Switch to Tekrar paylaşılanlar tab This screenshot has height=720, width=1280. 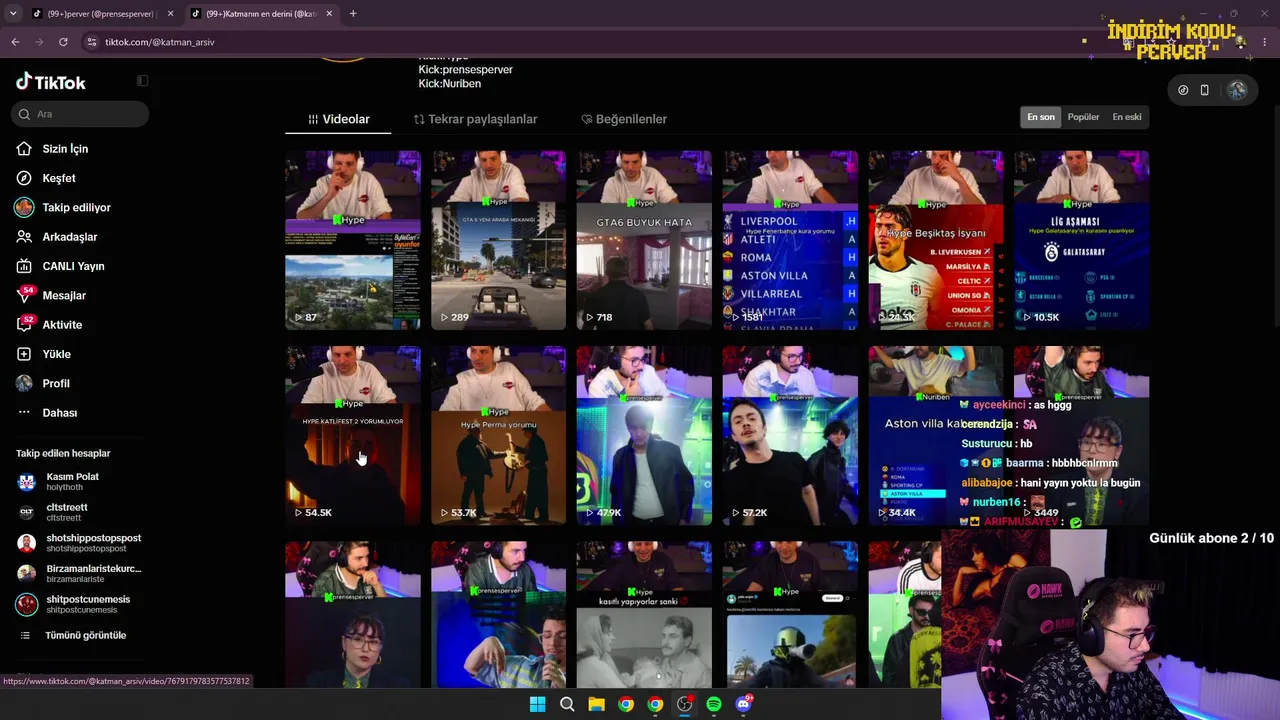coord(476,119)
